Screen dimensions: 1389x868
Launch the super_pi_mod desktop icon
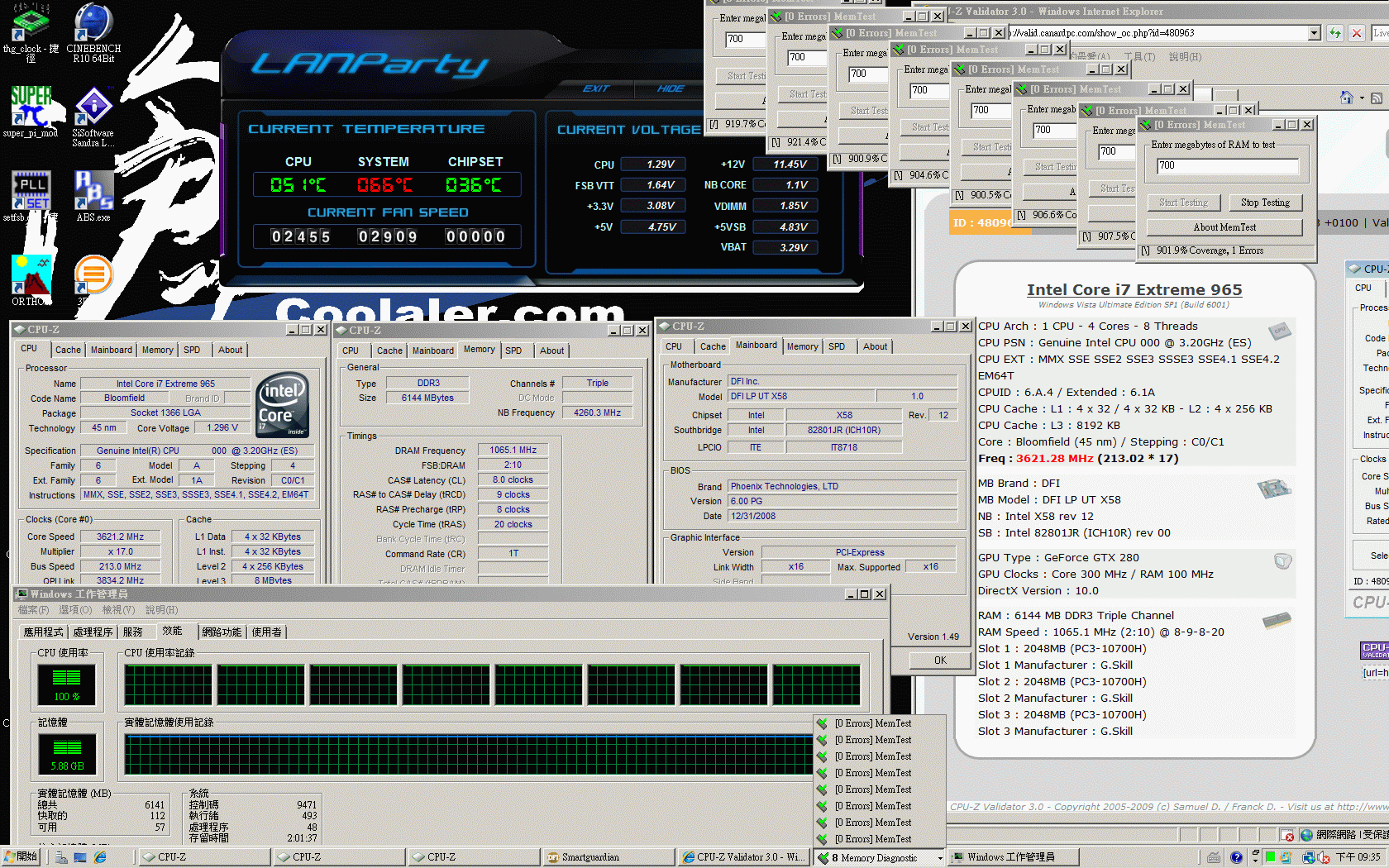31,107
